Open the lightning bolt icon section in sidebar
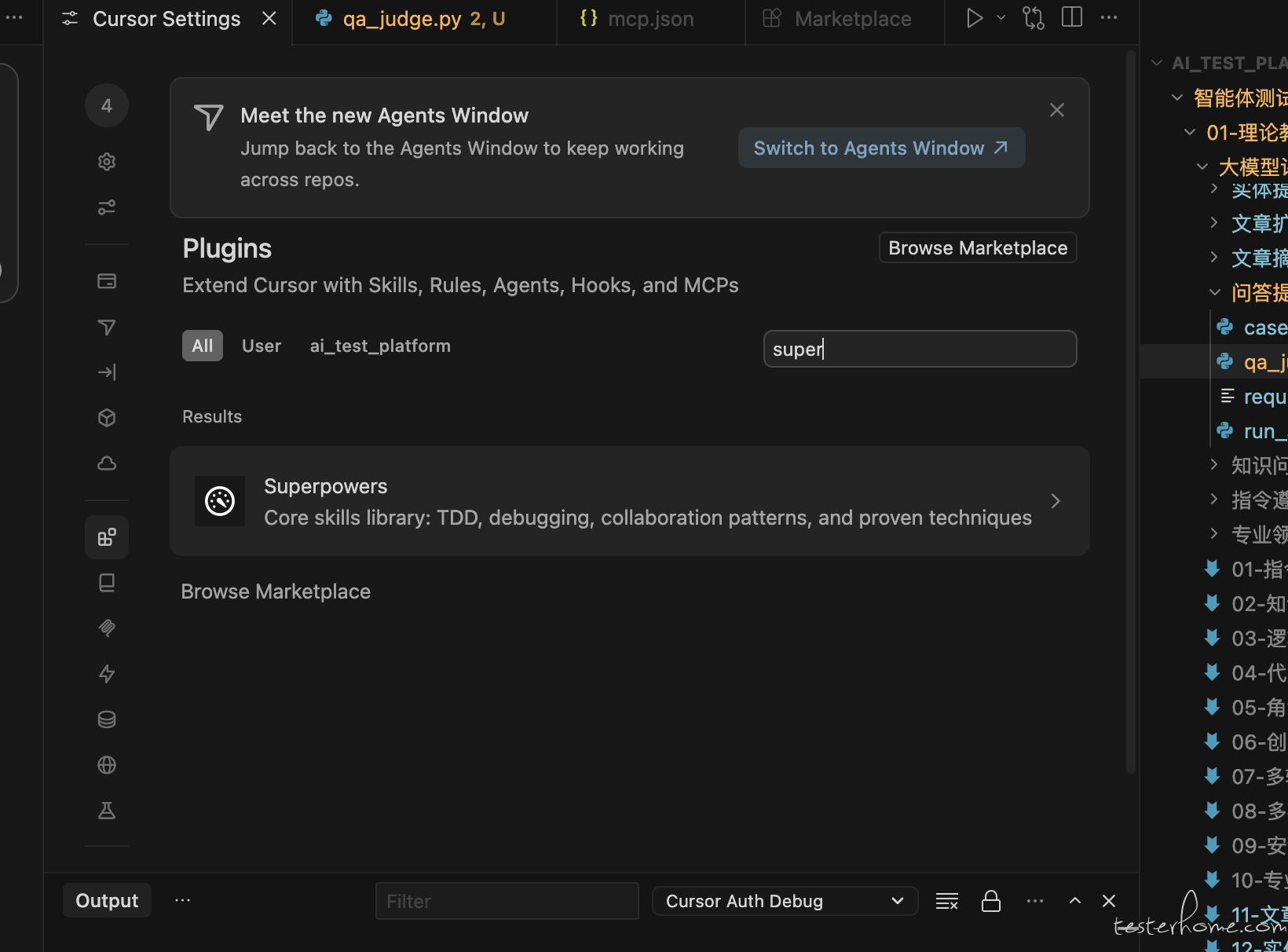 (107, 674)
